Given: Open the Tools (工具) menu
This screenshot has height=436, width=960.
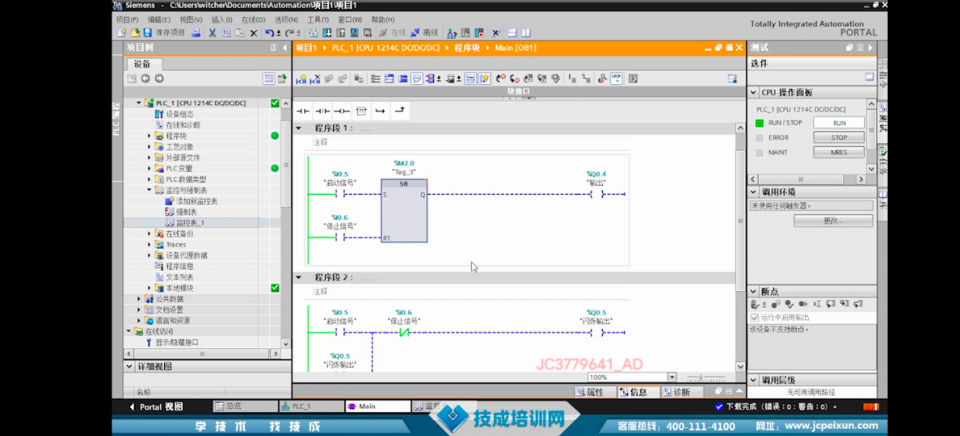Looking at the screenshot, I should [x=318, y=20].
